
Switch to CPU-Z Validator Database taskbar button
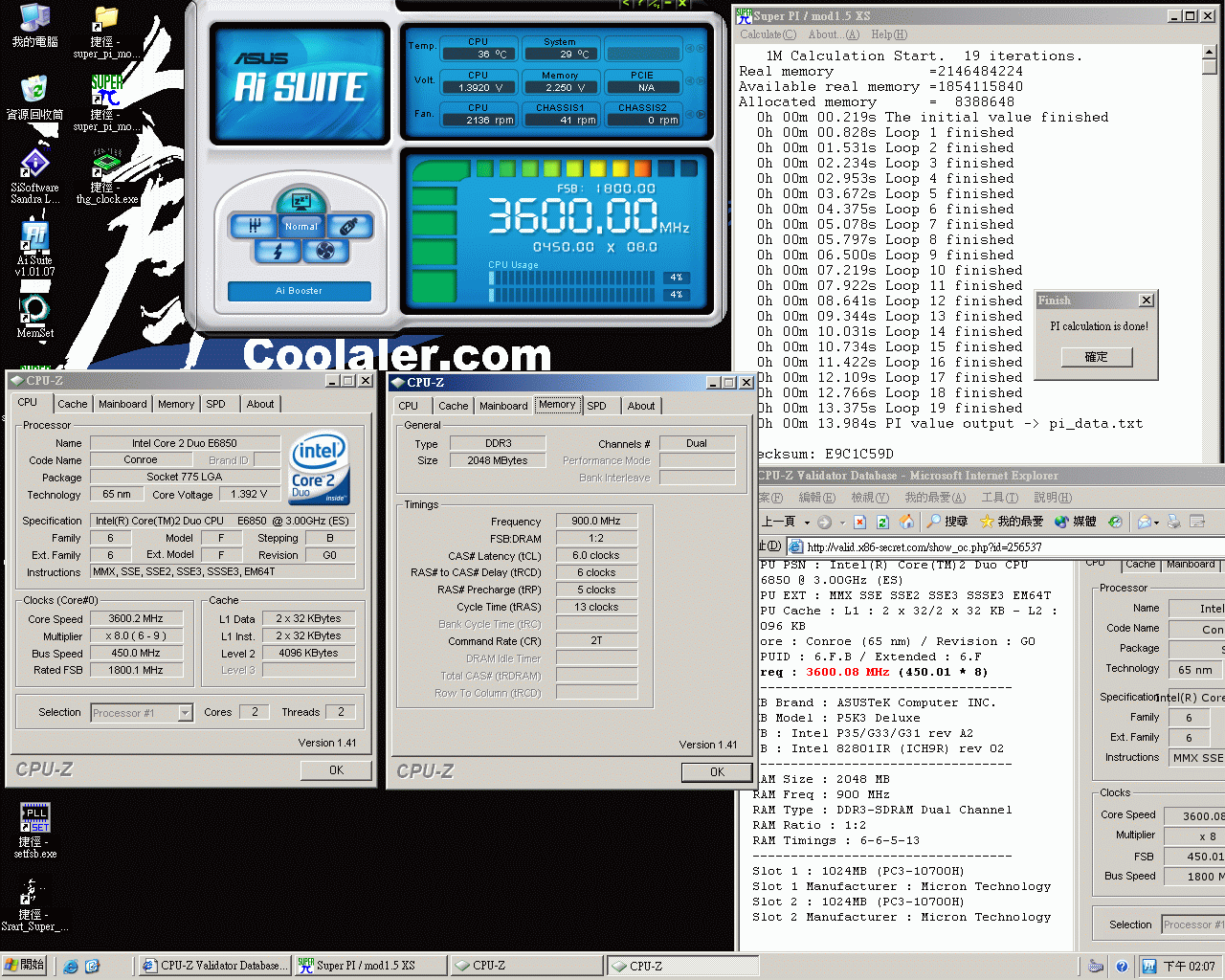[x=214, y=966]
